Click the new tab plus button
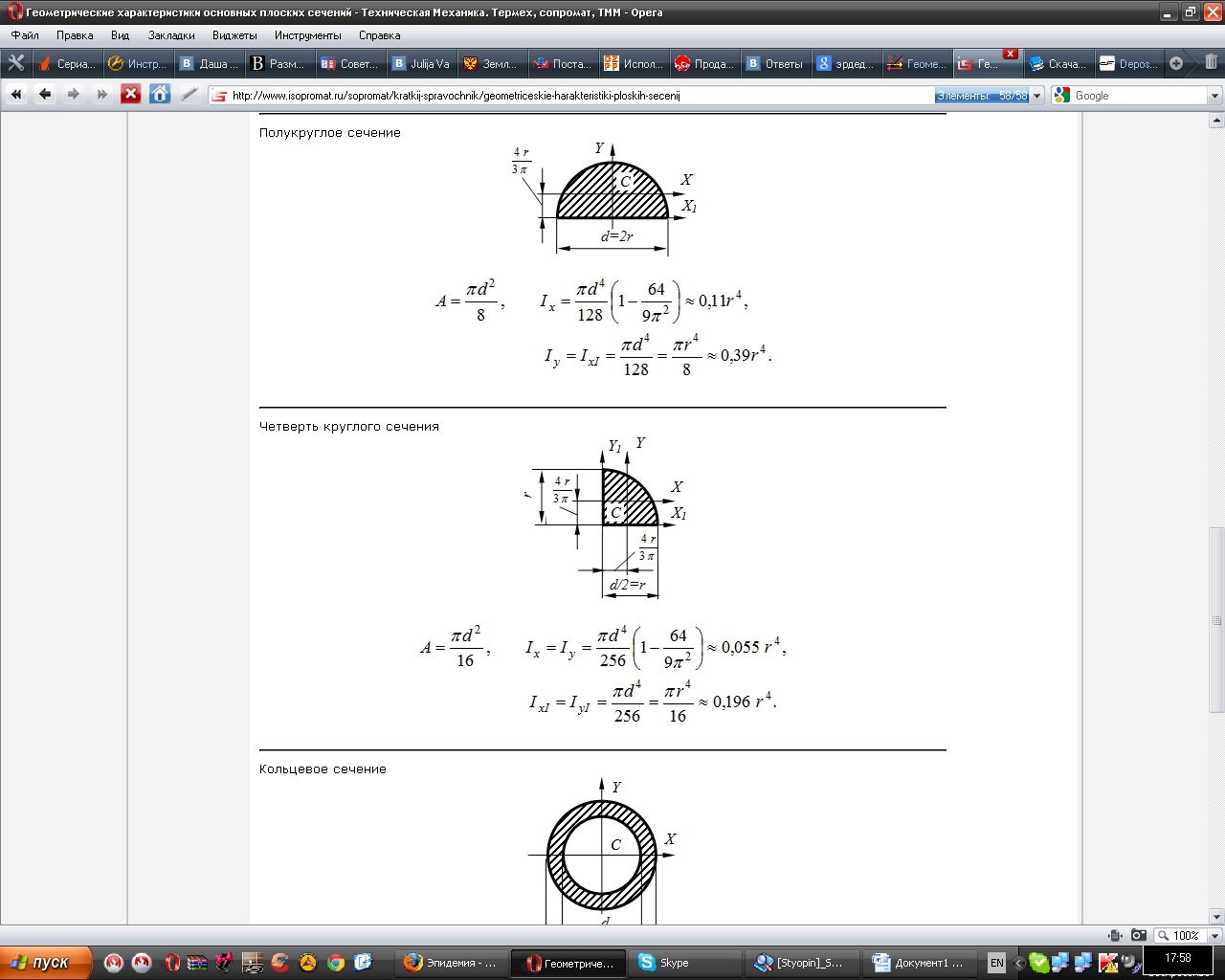The image size is (1225, 980). point(1176,63)
